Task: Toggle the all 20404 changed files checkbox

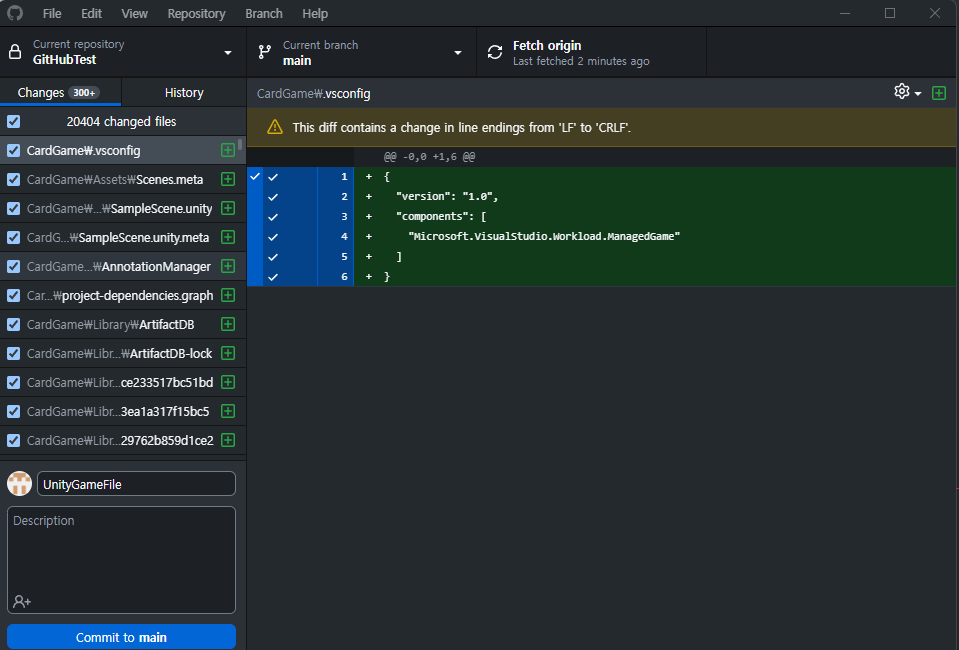Action: (13, 121)
